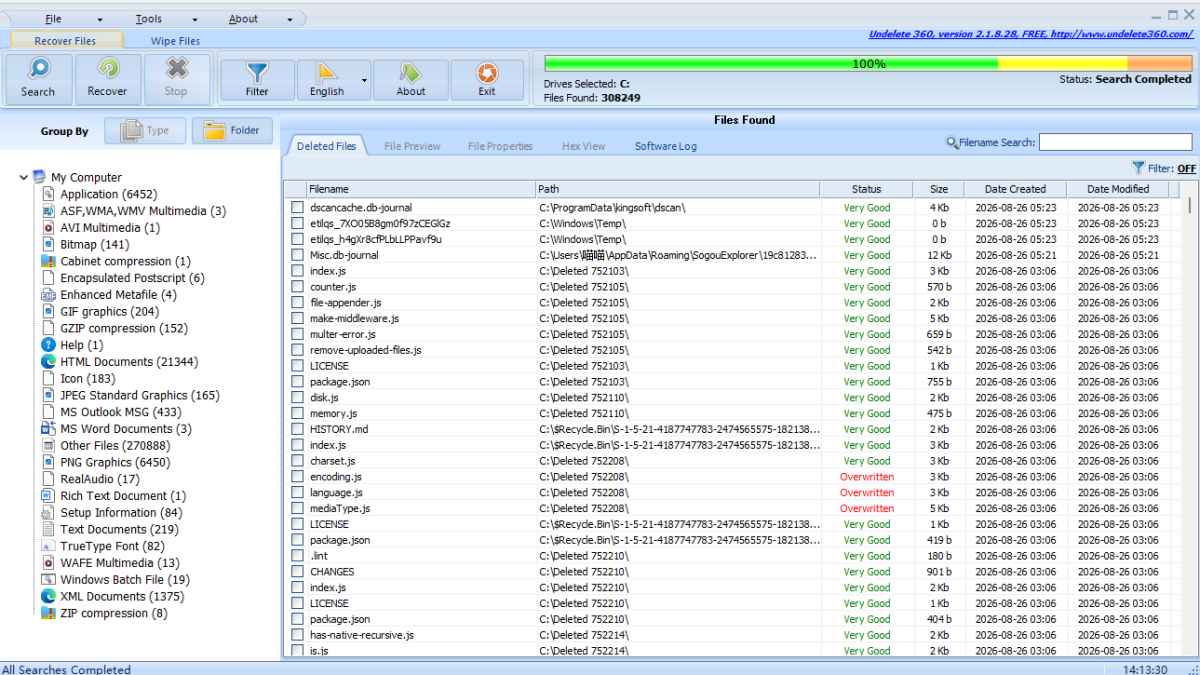
Task: Select the Application file type in tree
Action: [x=108, y=194]
